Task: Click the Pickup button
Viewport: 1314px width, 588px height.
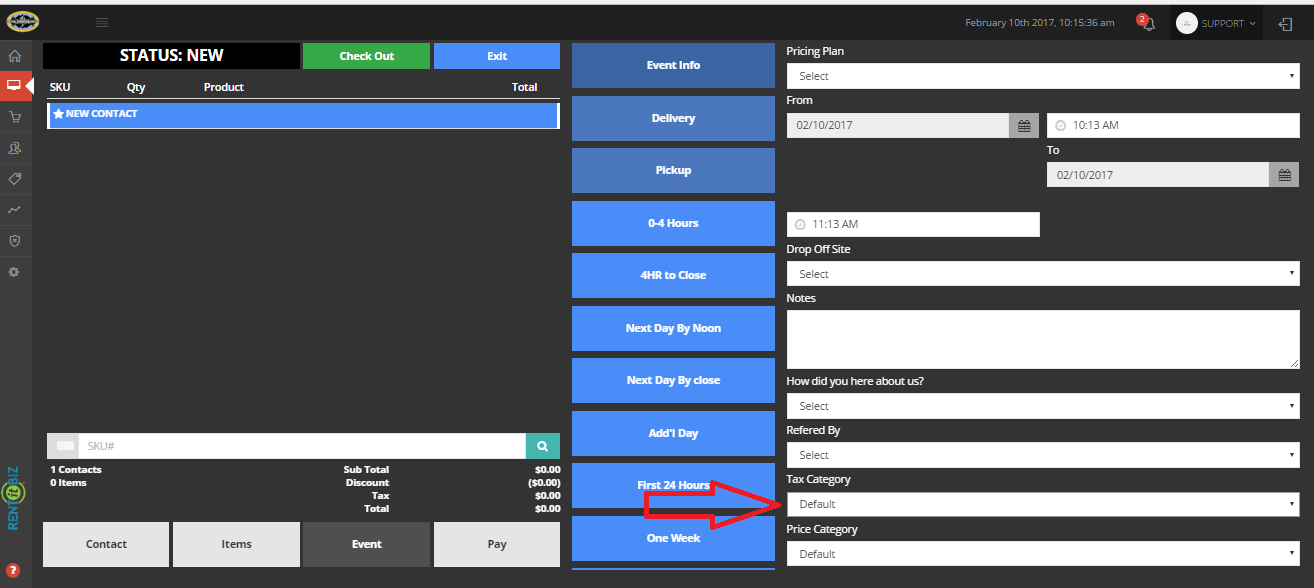Action: coord(673,170)
